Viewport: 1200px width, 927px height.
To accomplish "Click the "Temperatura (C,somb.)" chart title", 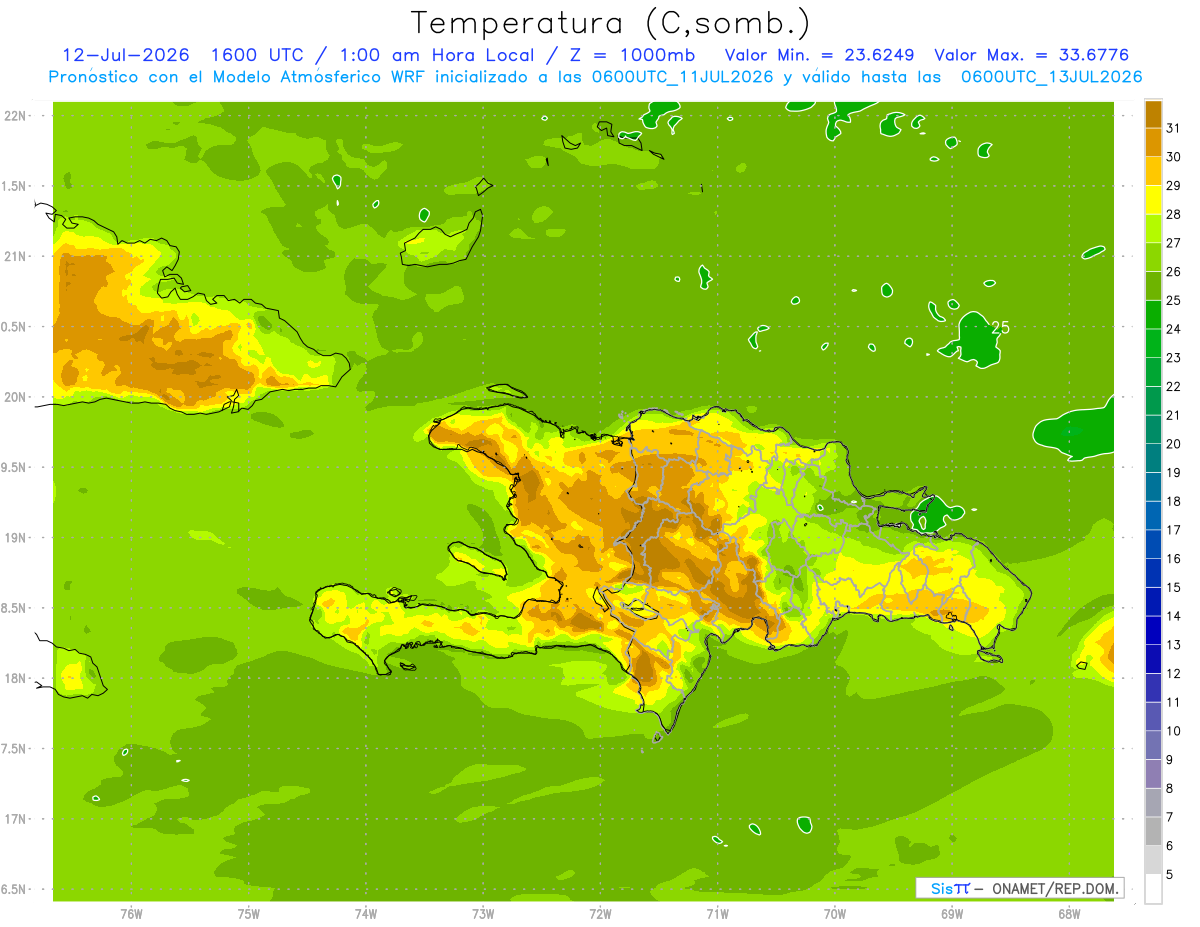I will pos(610,23).
